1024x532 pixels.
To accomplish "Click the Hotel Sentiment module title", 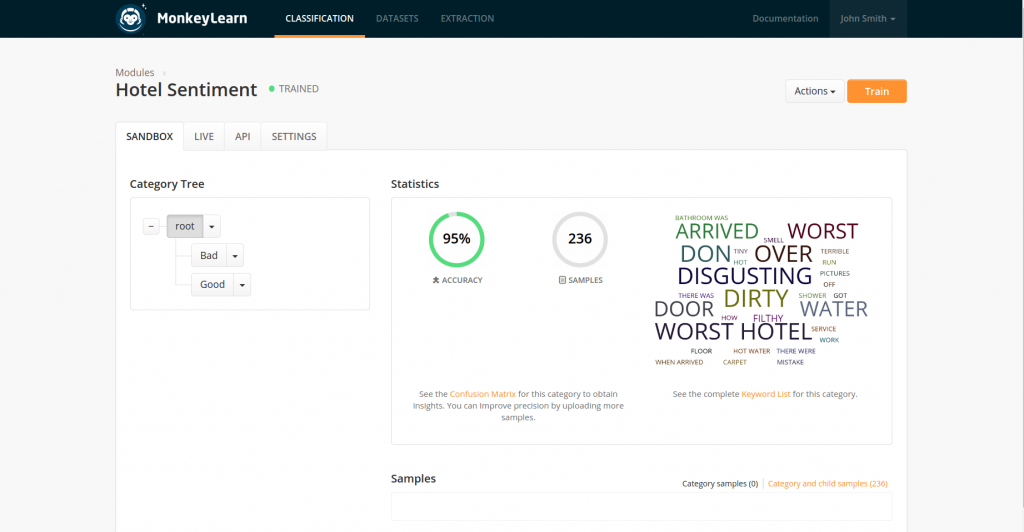I will [186, 89].
